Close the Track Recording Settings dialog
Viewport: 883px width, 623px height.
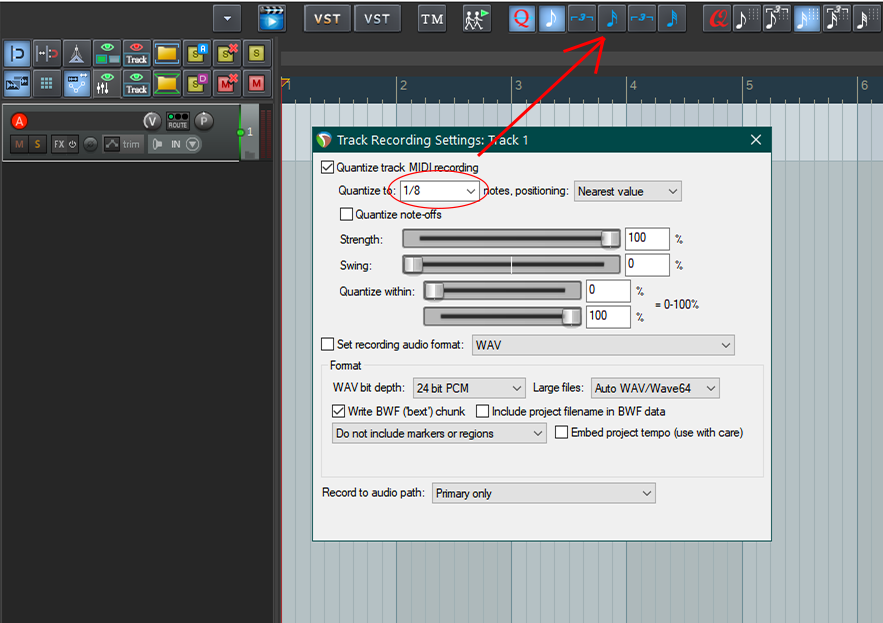point(756,140)
